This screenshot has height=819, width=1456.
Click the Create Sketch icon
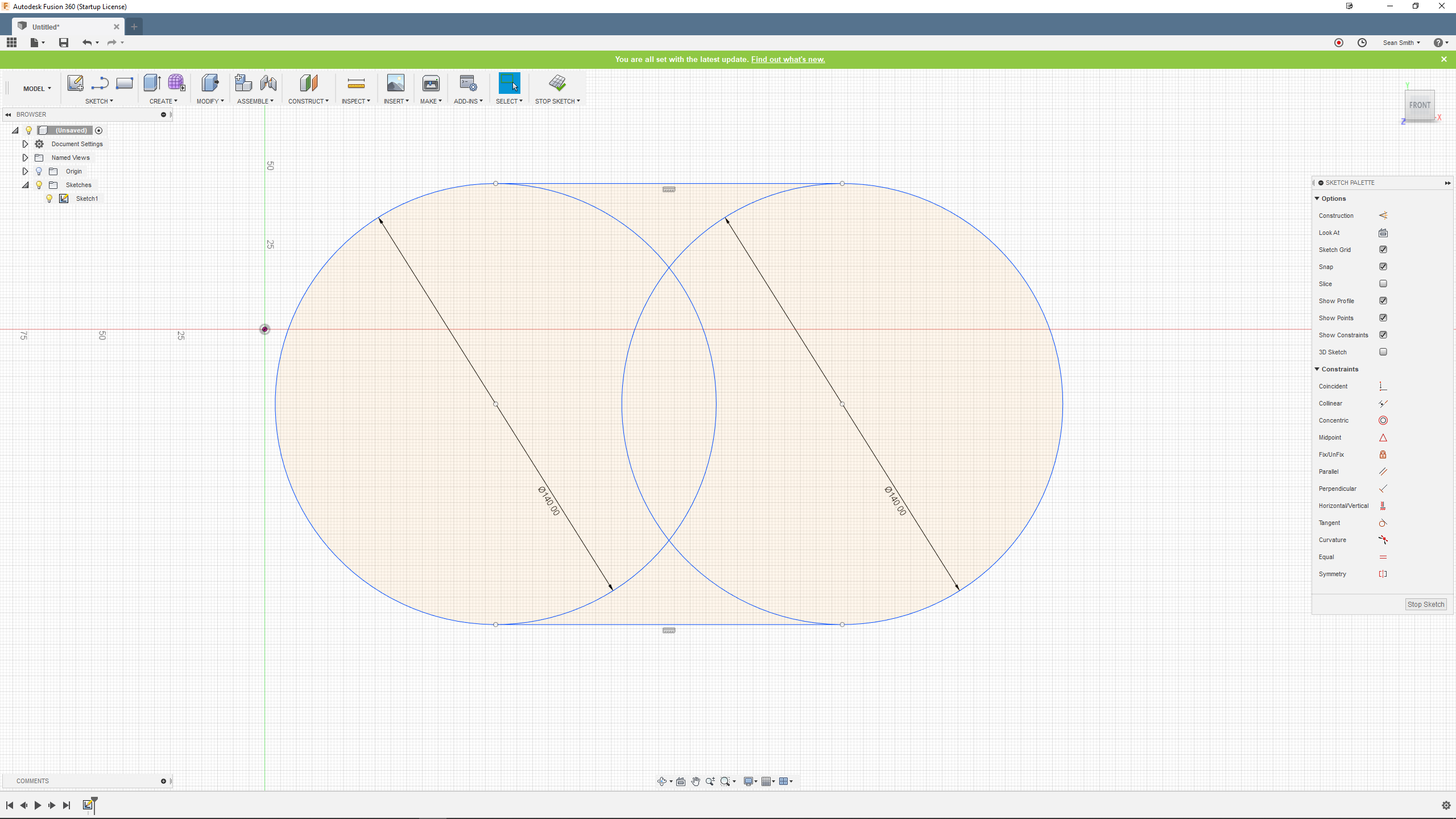point(75,83)
